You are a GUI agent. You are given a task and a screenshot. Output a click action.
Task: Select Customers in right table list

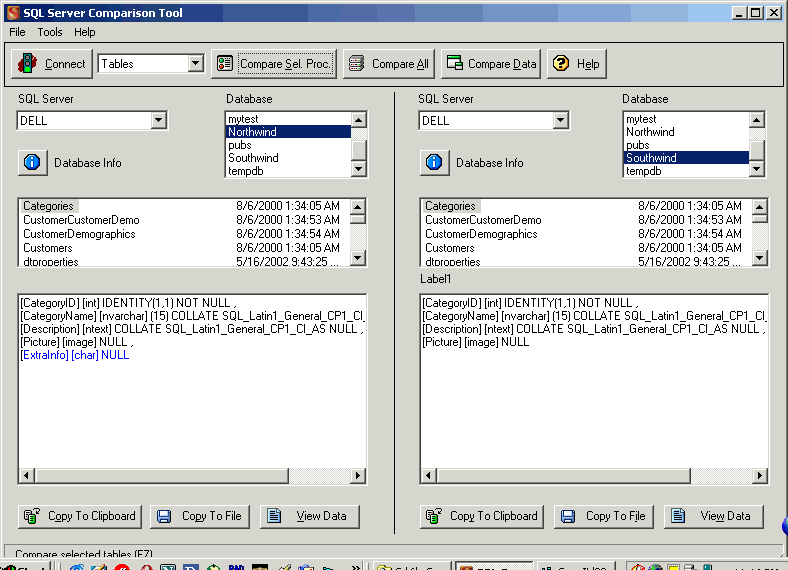click(450, 248)
